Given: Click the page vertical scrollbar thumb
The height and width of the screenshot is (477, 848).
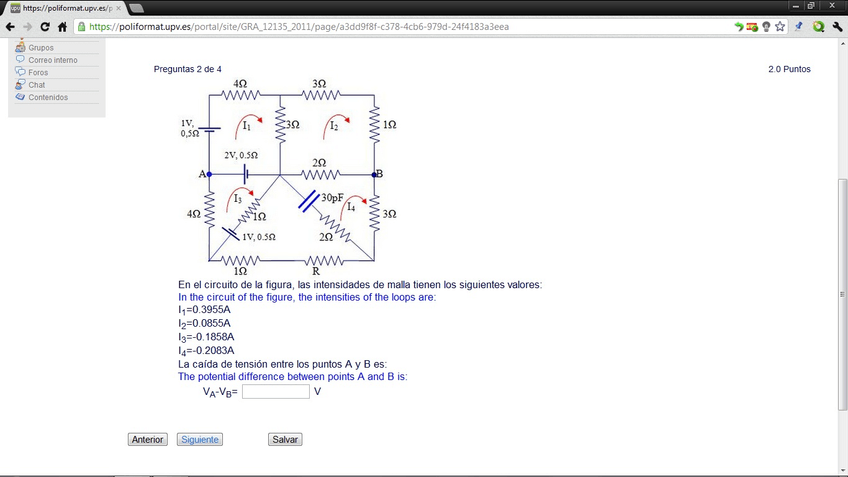Looking at the screenshot, I should tap(841, 290).
